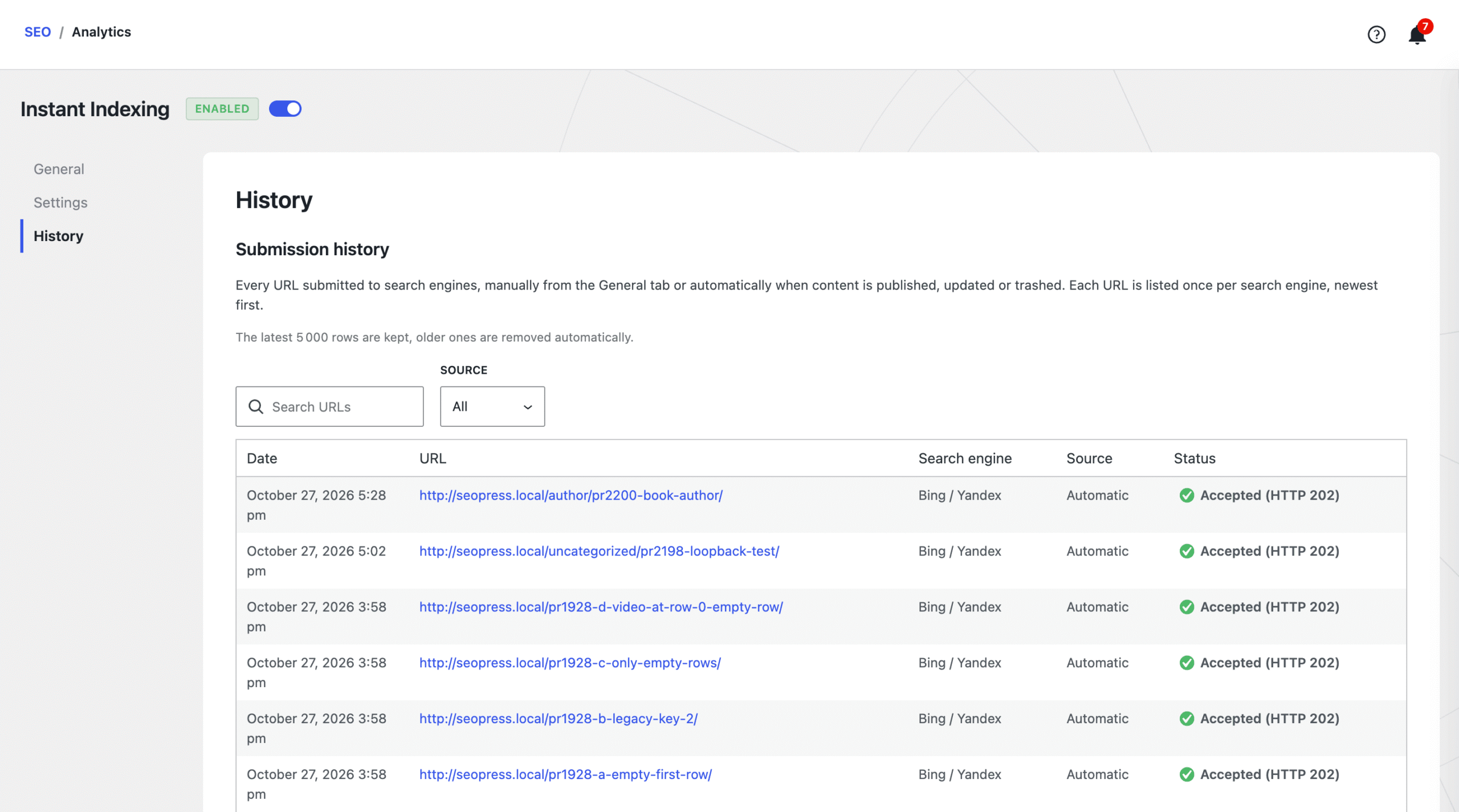The width and height of the screenshot is (1459, 812).
Task: Click the Date column header
Action: click(262, 458)
